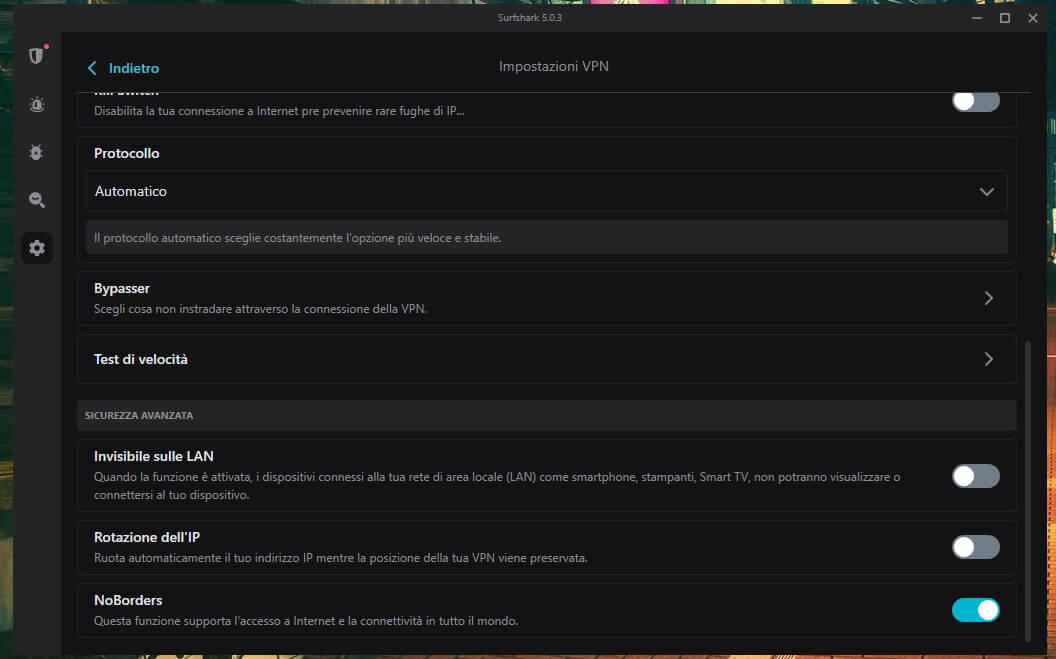
Task: Click the Protocollo dropdown chevron arrow
Action: [987, 192]
